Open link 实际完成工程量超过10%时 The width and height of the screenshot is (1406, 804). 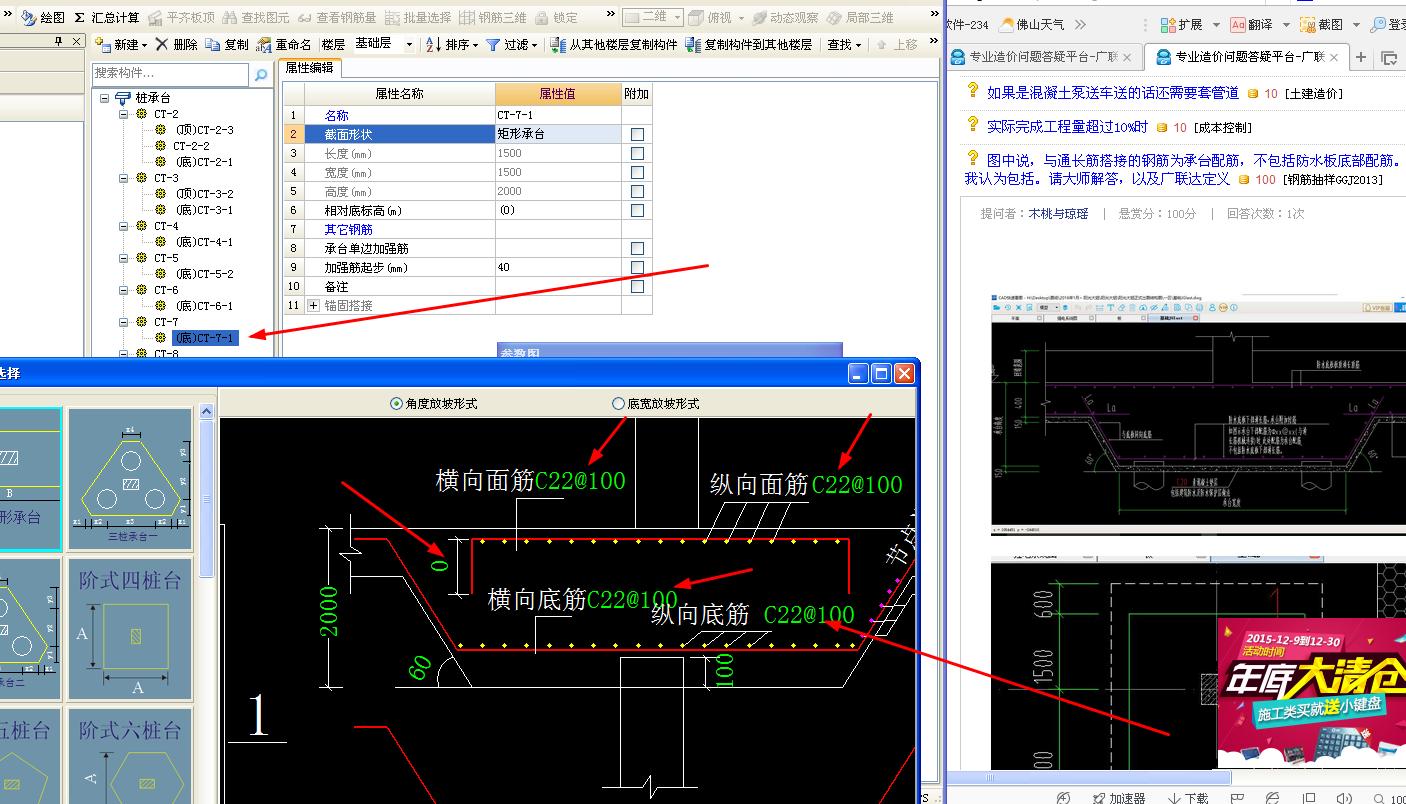[1067, 126]
